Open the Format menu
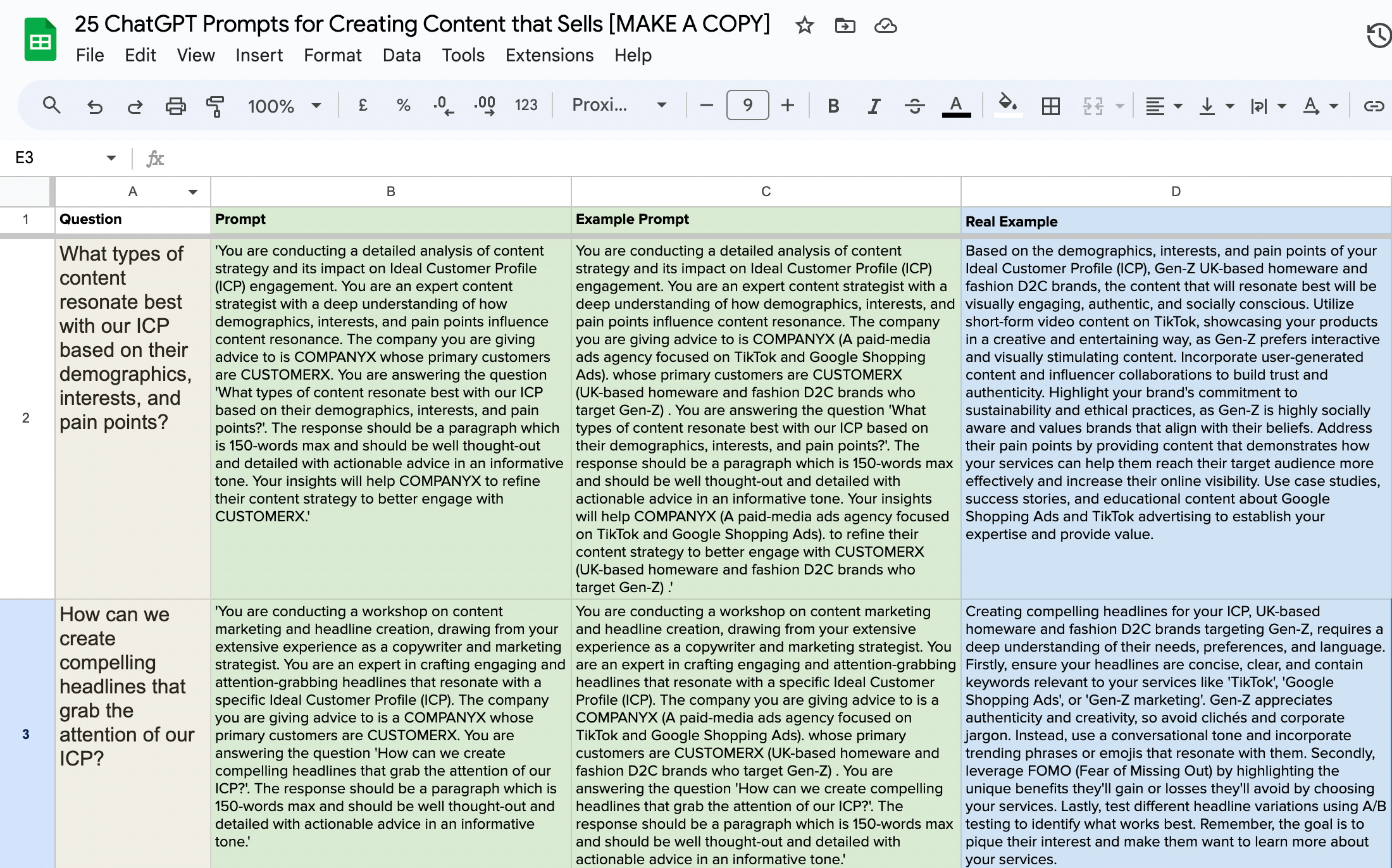Screen dimensions: 1392x868 click(332, 56)
